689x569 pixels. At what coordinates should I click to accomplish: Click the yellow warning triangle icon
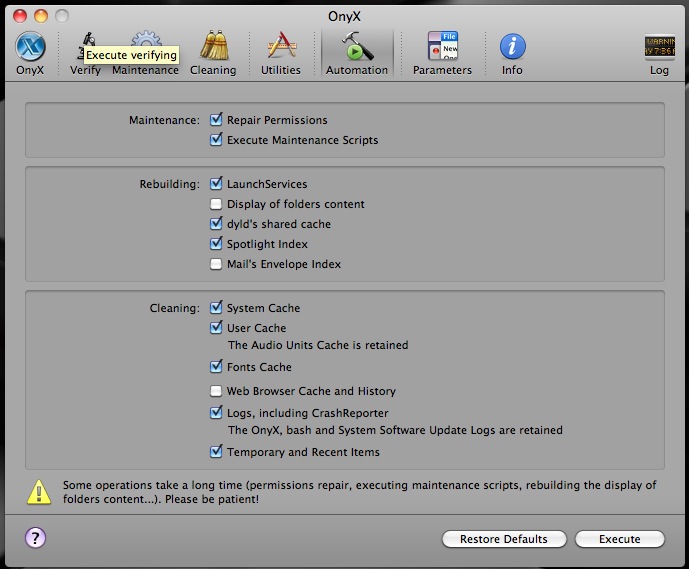39,492
